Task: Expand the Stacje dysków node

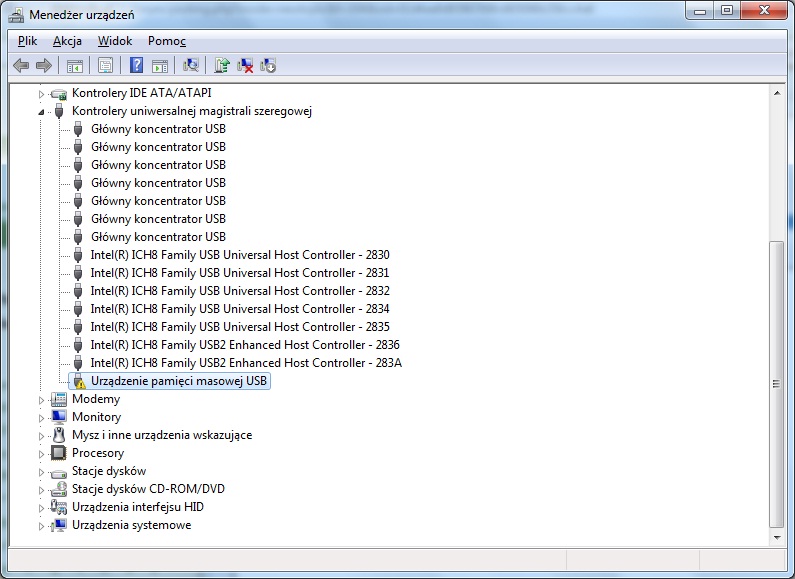Action: click(41, 472)
